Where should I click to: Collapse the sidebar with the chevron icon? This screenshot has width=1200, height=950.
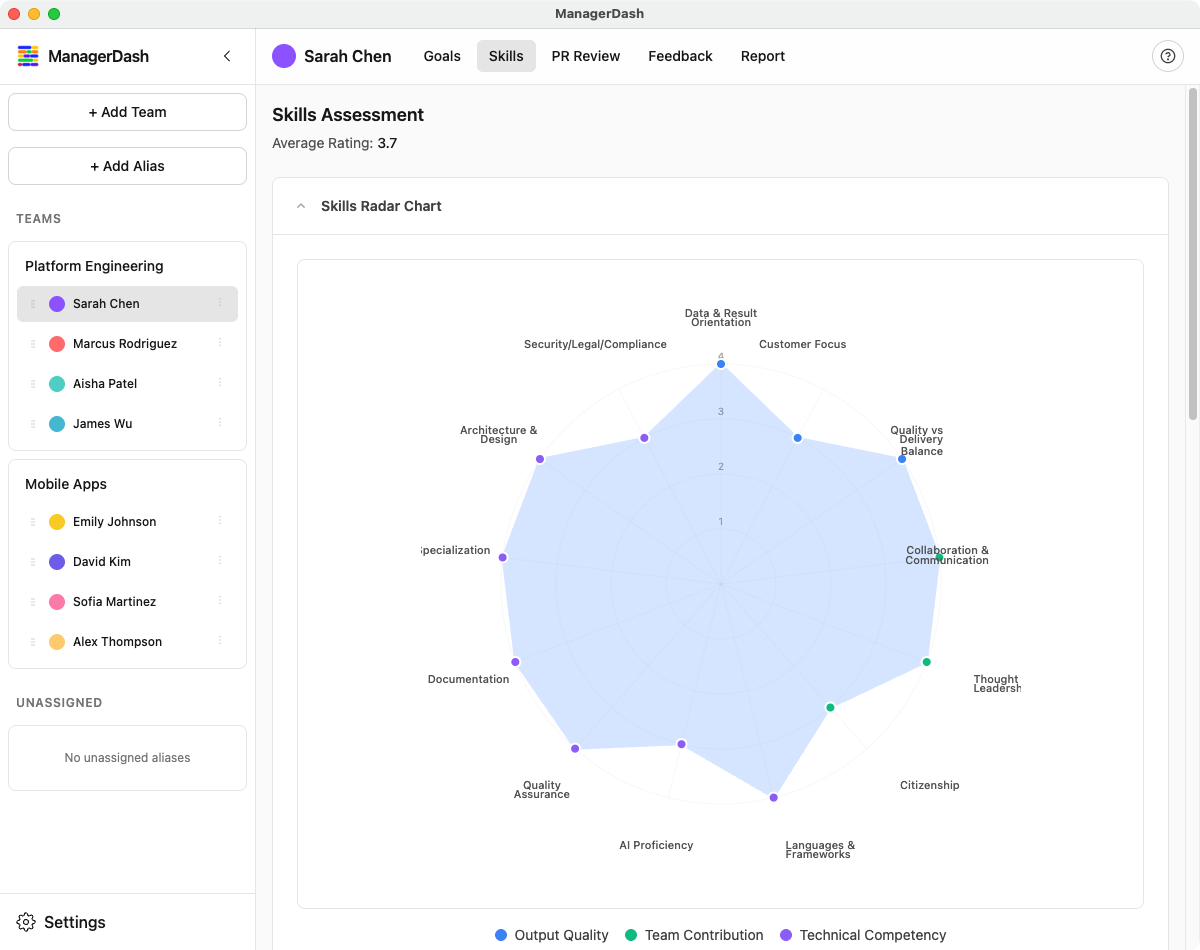(227, 56)
